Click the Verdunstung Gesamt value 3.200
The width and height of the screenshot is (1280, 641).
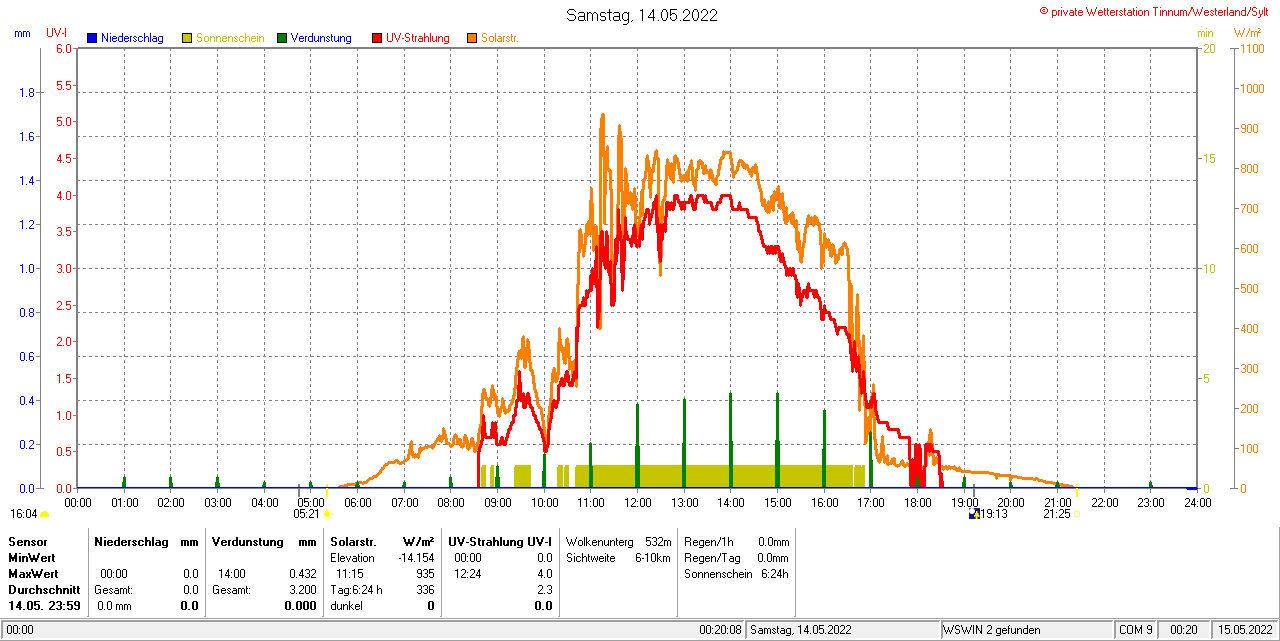click(301, 589)
